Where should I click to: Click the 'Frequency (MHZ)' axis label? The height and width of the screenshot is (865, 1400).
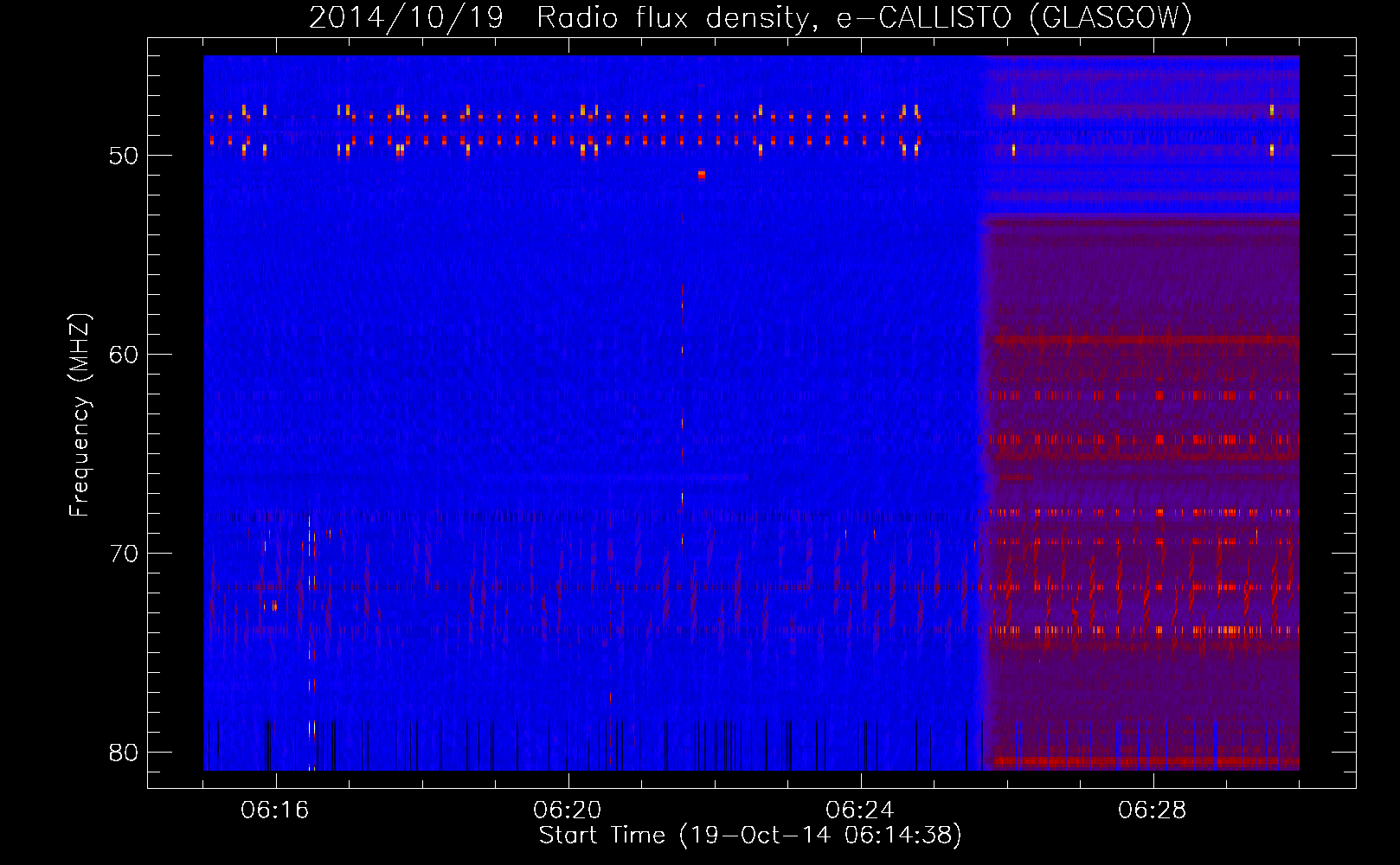[x=80, y=415]
